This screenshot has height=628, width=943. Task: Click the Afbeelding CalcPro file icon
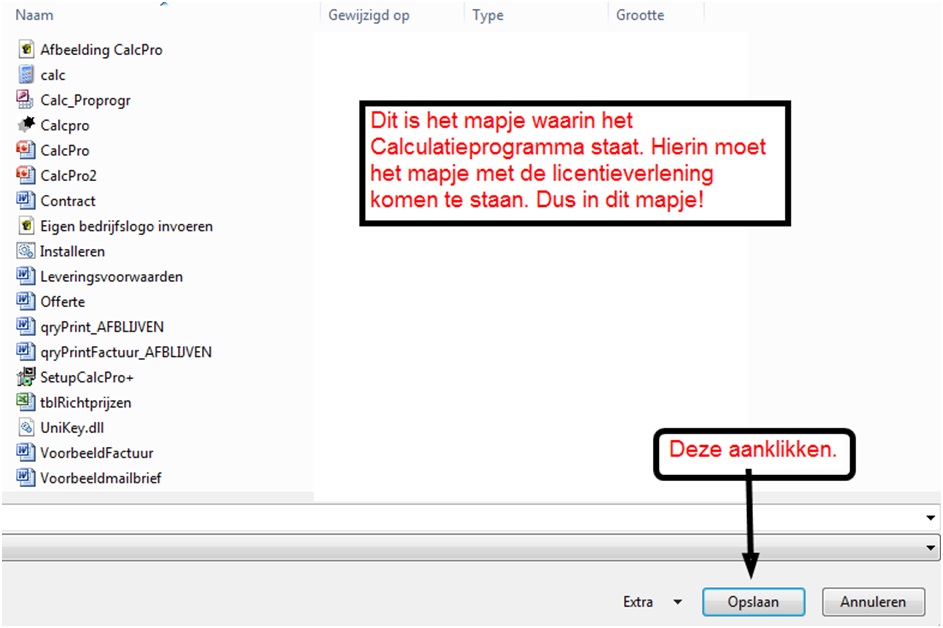click(26, 49)
